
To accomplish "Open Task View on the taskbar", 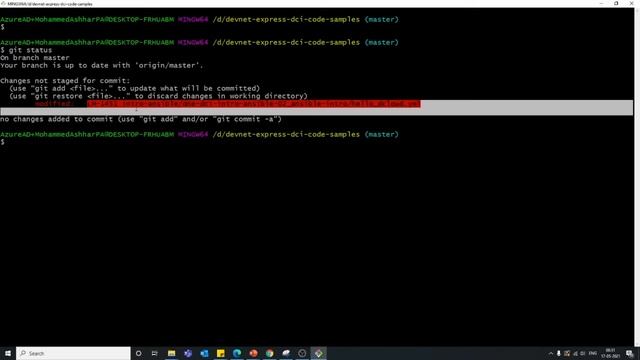I will [x=155, y=353].
